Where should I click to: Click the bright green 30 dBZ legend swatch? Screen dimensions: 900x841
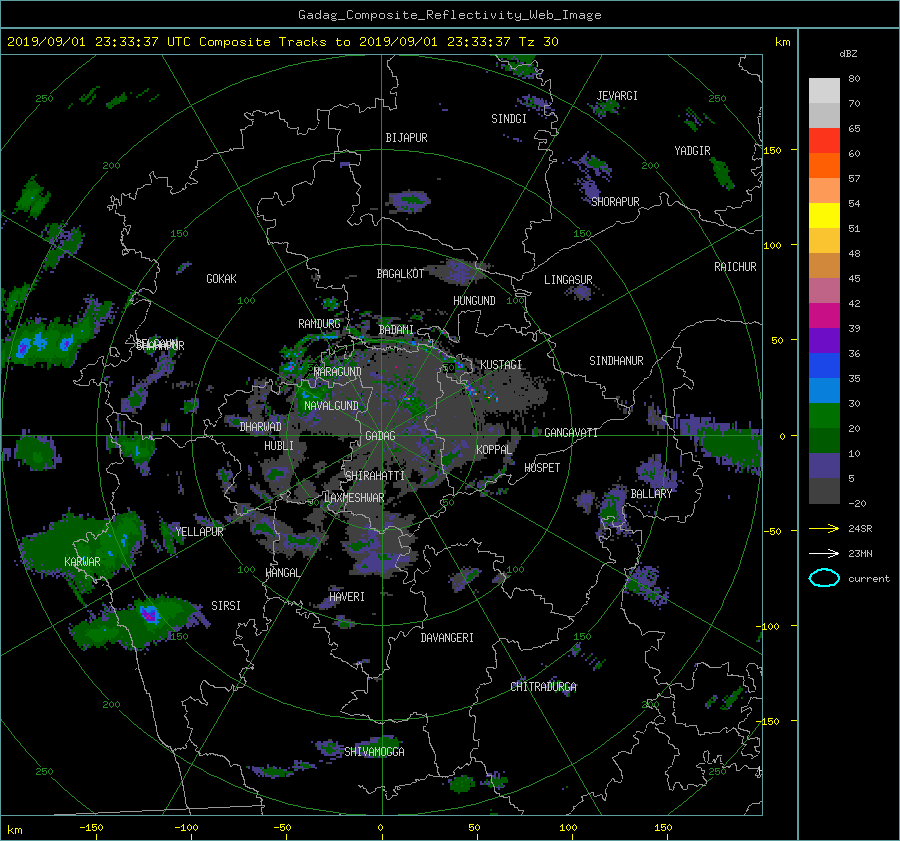(x=824, y=415)
